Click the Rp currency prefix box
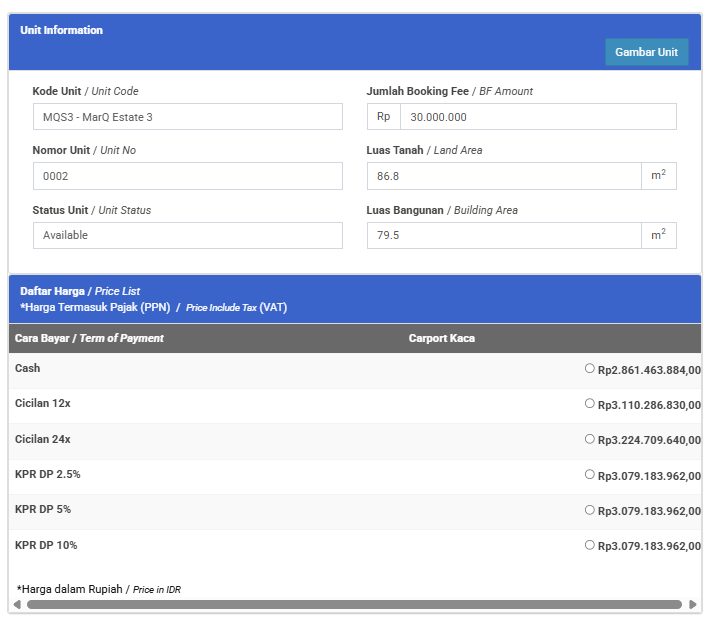 (383, 117)
